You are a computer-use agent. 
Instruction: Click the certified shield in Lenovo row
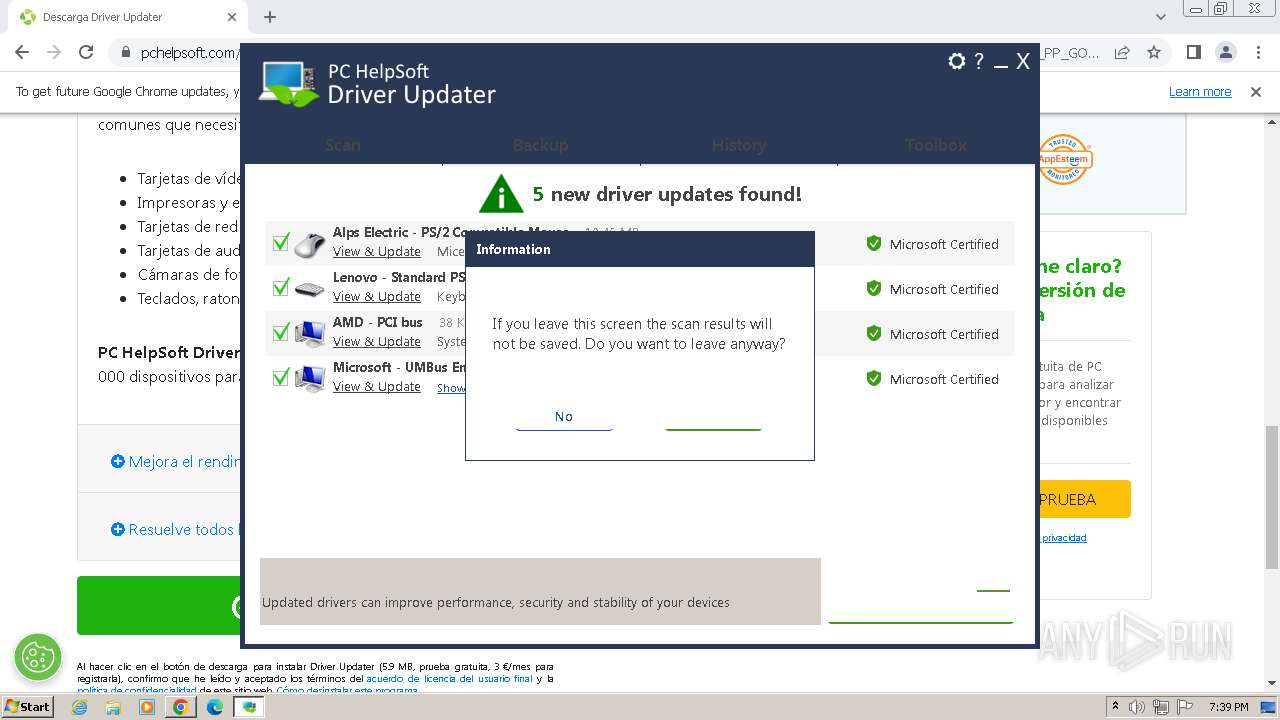874,288
